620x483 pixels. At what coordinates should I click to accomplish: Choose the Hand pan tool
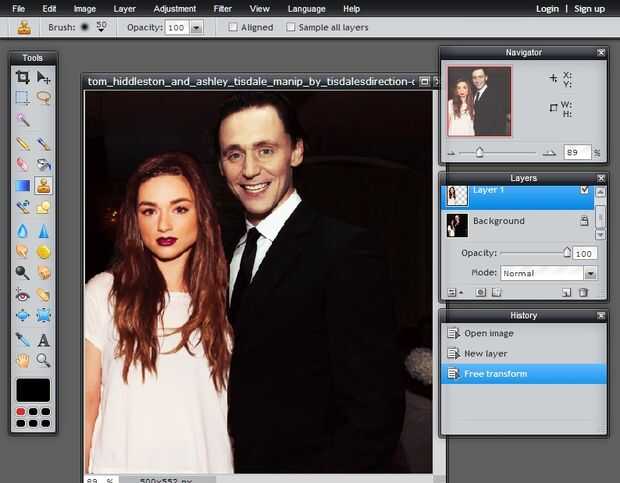coord(22,360)
